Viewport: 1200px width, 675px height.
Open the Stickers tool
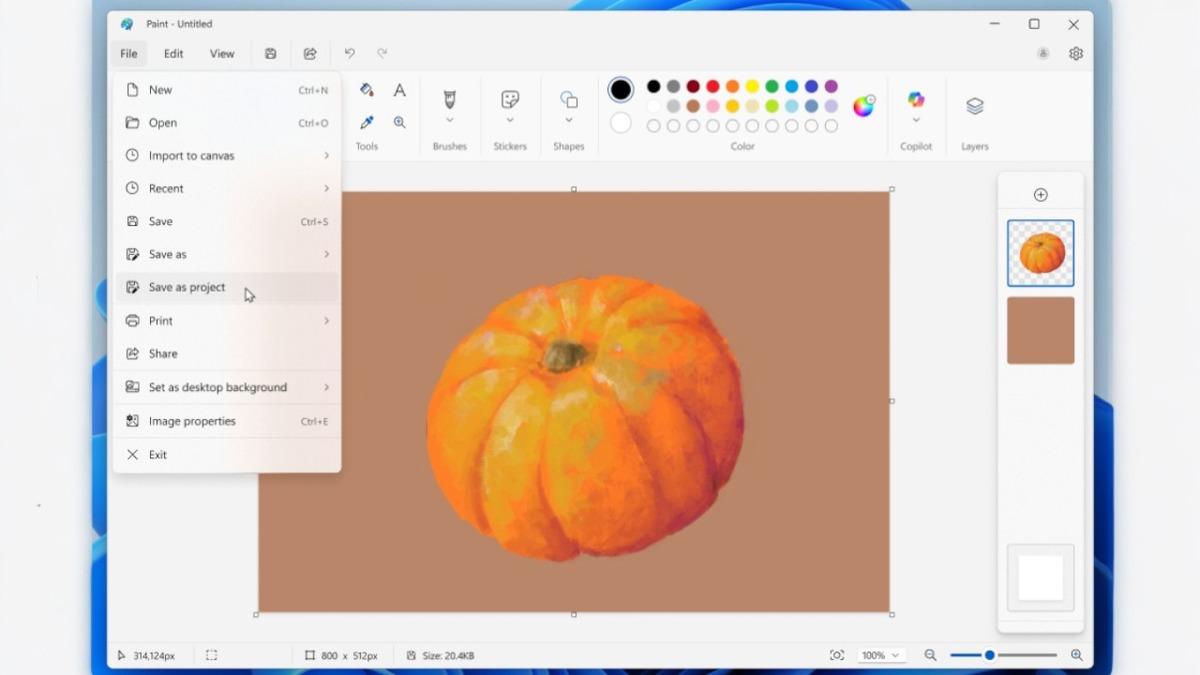point(510,100)
